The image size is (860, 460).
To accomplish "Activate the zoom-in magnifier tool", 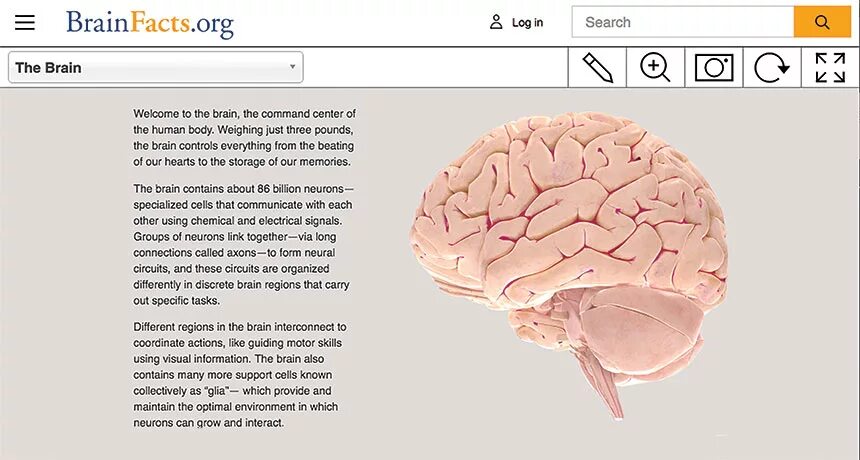I will pyautogui.click(x=655, y=67).
